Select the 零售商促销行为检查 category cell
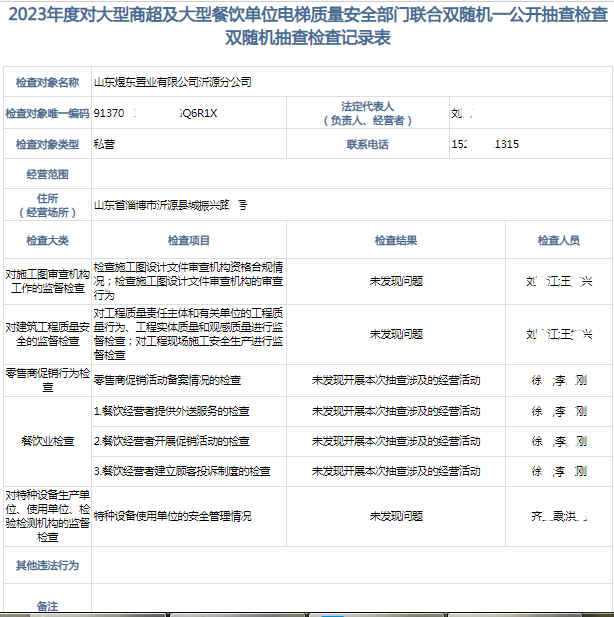This screenshot has width=614, height=617. 47,379
